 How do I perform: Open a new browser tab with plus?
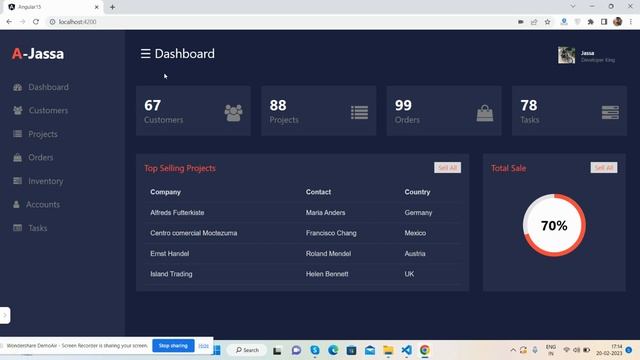pos(112,7)
